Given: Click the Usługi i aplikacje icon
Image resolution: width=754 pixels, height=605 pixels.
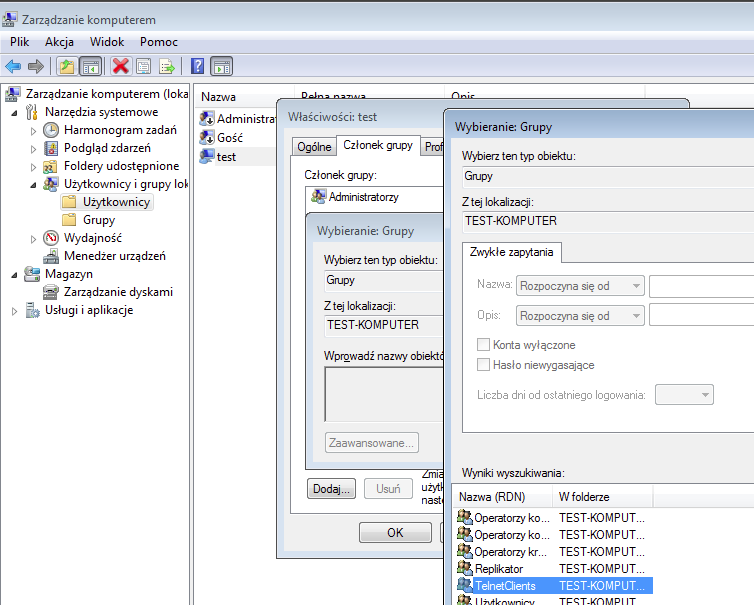Looking at the screenshot, I should tap(32, 310).
